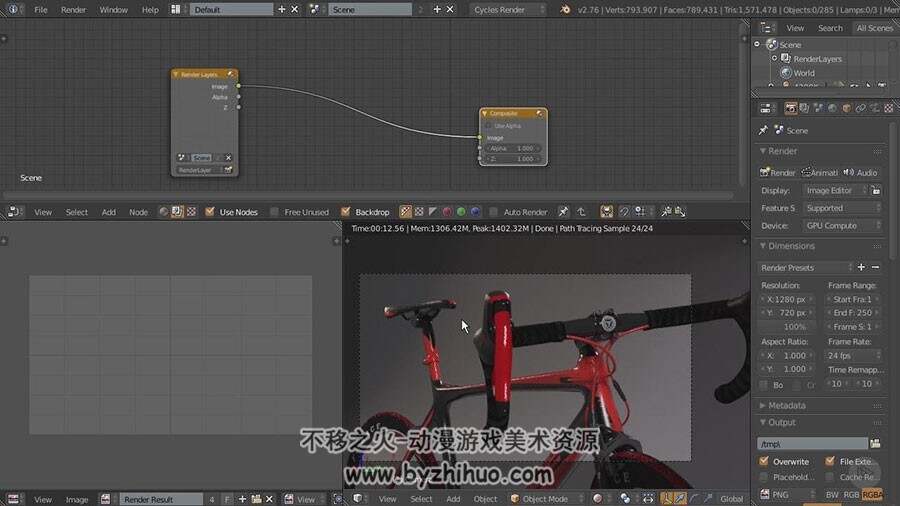
Task: Open the Render menu in top bar
Action: pyautogui.click(x=73, y=10)
